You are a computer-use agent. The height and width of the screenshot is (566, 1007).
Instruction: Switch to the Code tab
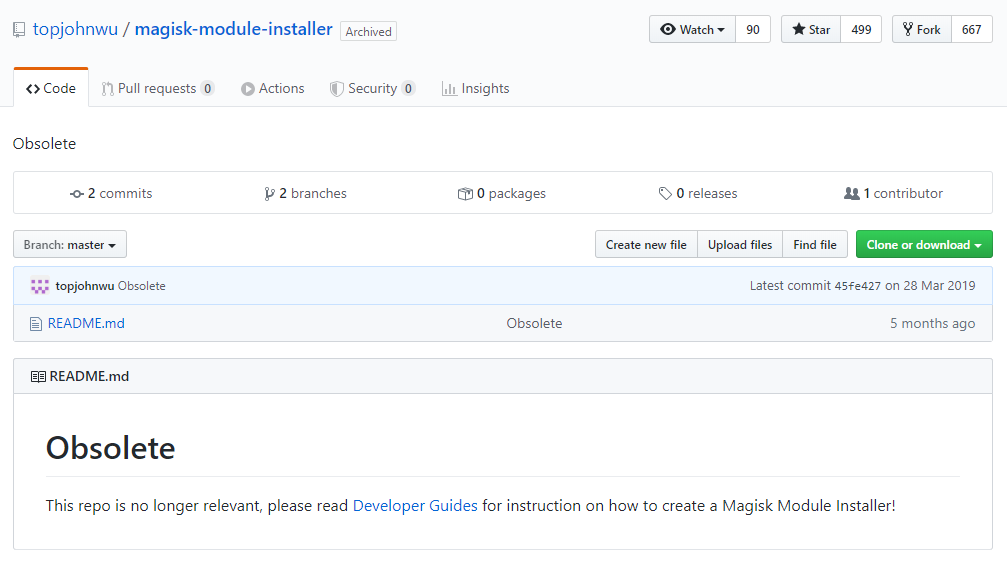click(x=51, y=88)
